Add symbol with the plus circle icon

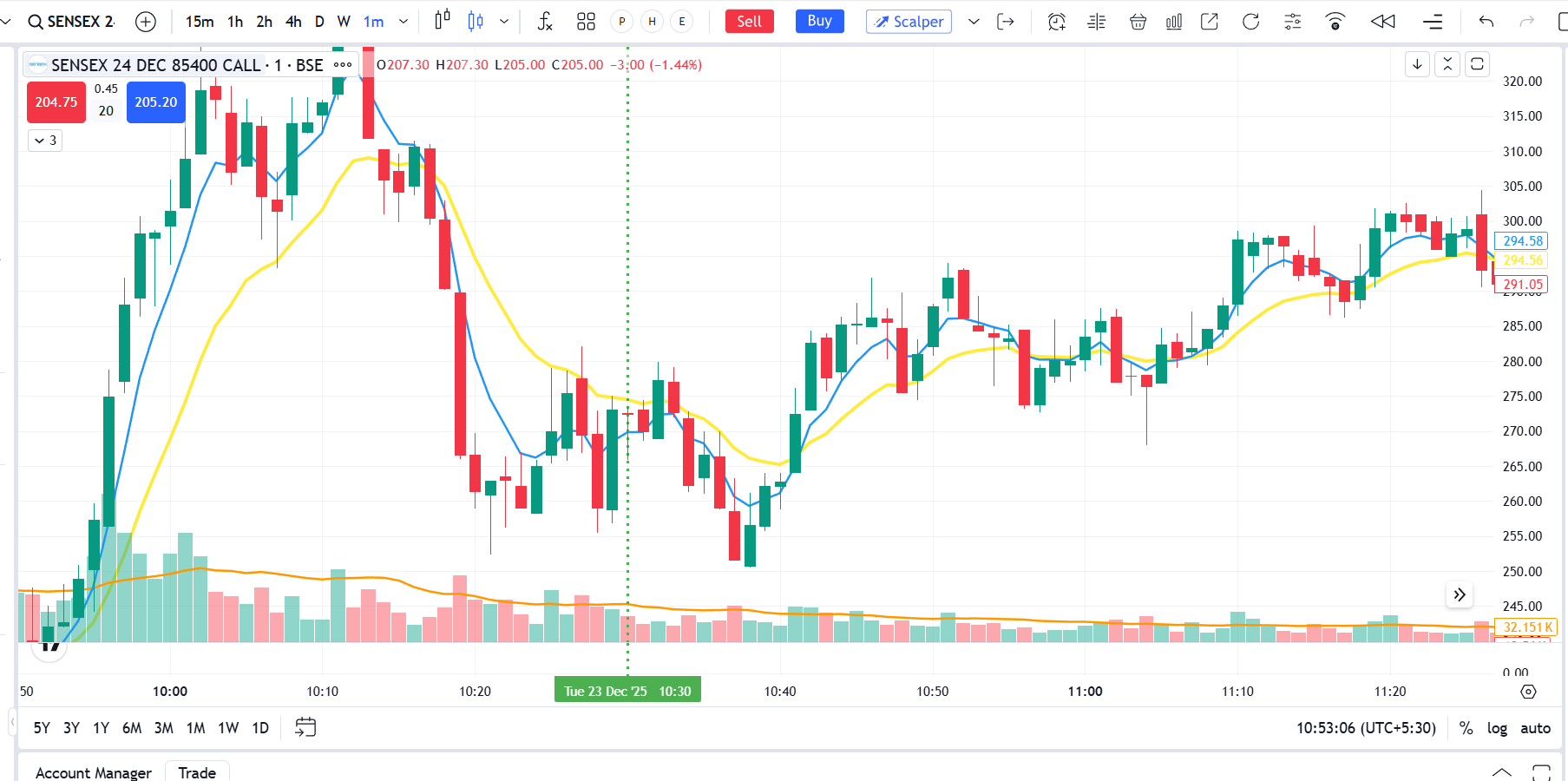tap(146, 22)
